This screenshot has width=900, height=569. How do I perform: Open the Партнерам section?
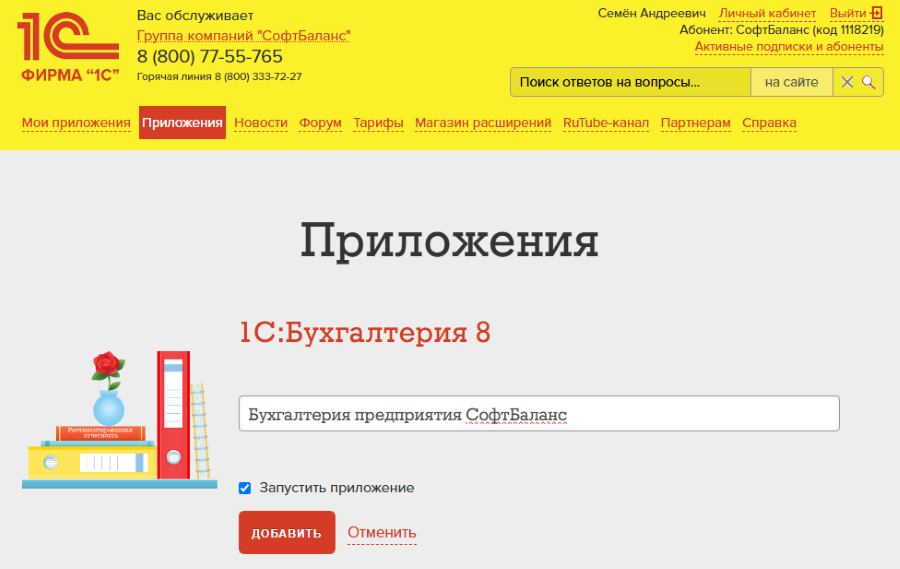point(695,123)
